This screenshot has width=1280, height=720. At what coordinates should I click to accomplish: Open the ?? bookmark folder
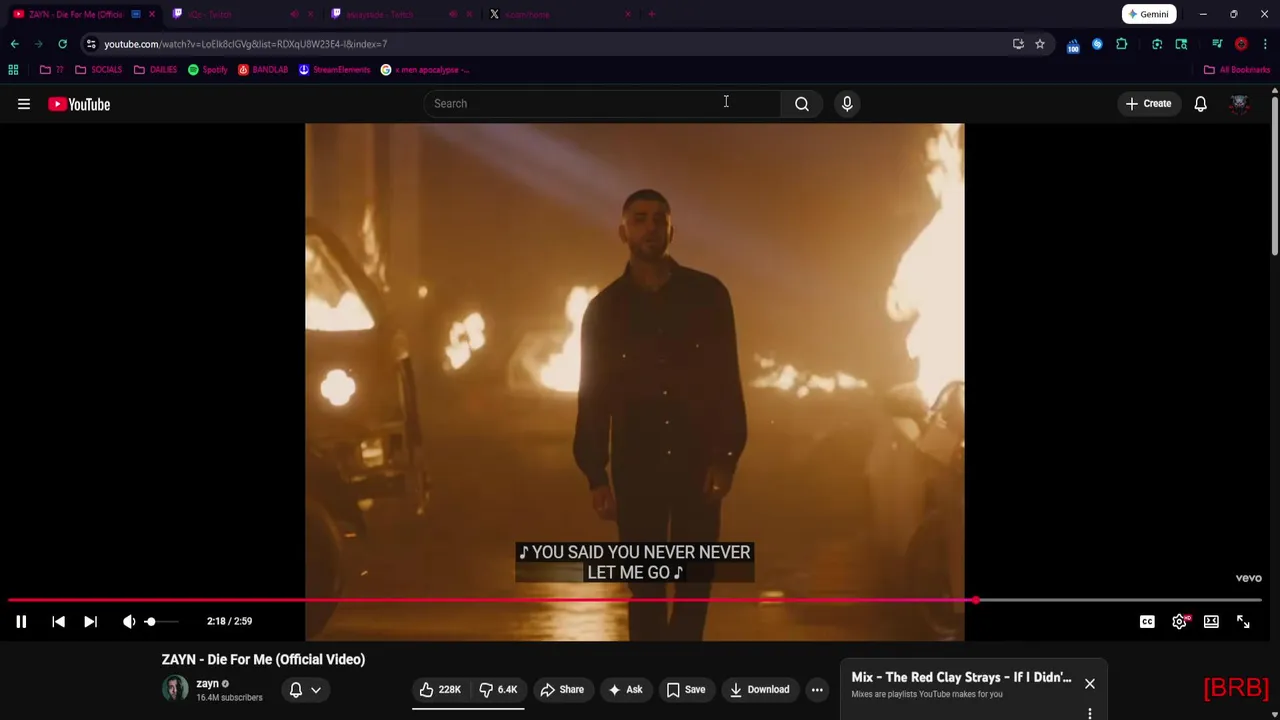[52, 70]
